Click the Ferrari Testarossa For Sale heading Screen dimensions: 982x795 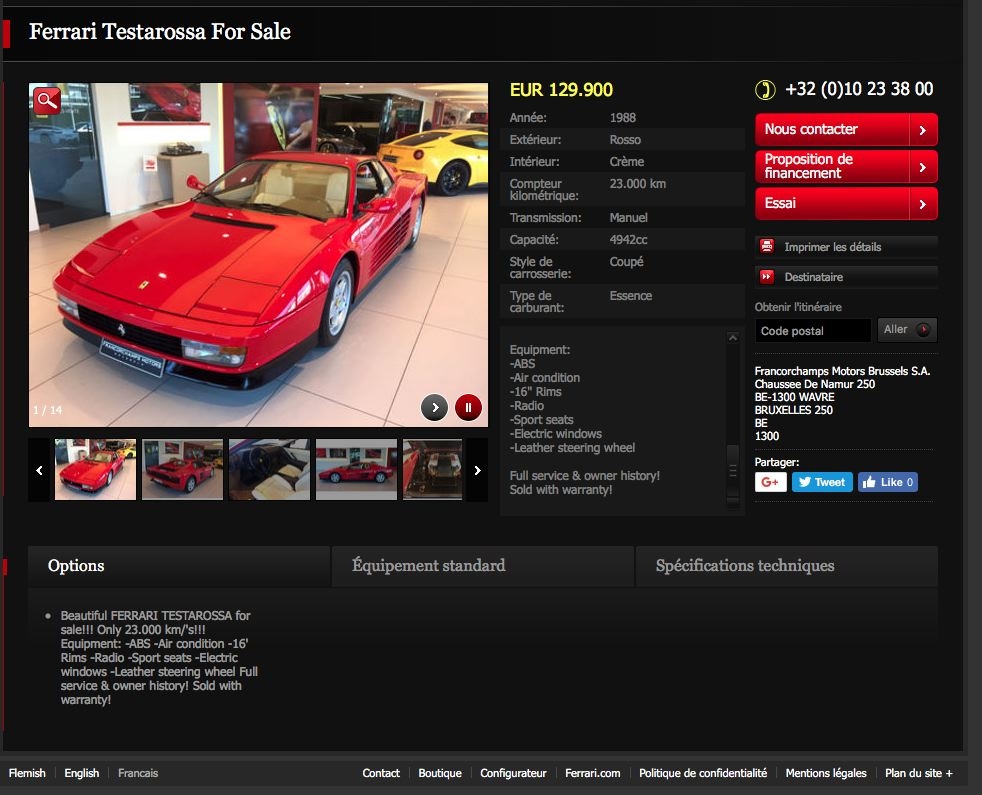160,31
